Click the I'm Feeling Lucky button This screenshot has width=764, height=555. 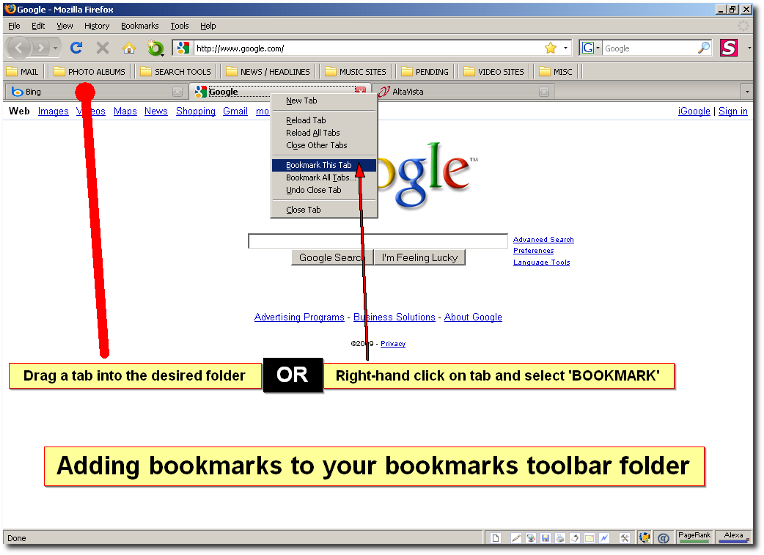point(420,258)
